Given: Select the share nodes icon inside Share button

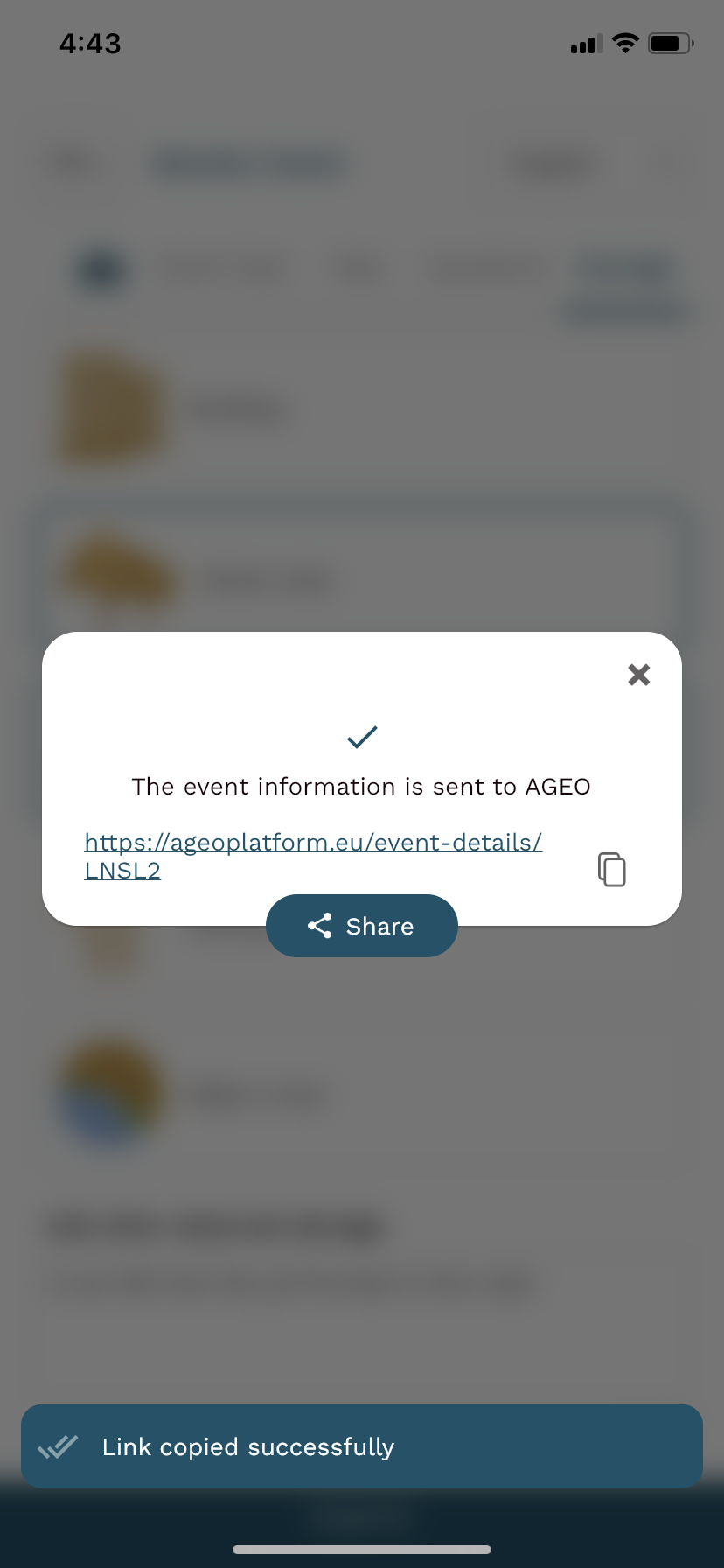Looking at the screenshot, I should coord(320,926).
